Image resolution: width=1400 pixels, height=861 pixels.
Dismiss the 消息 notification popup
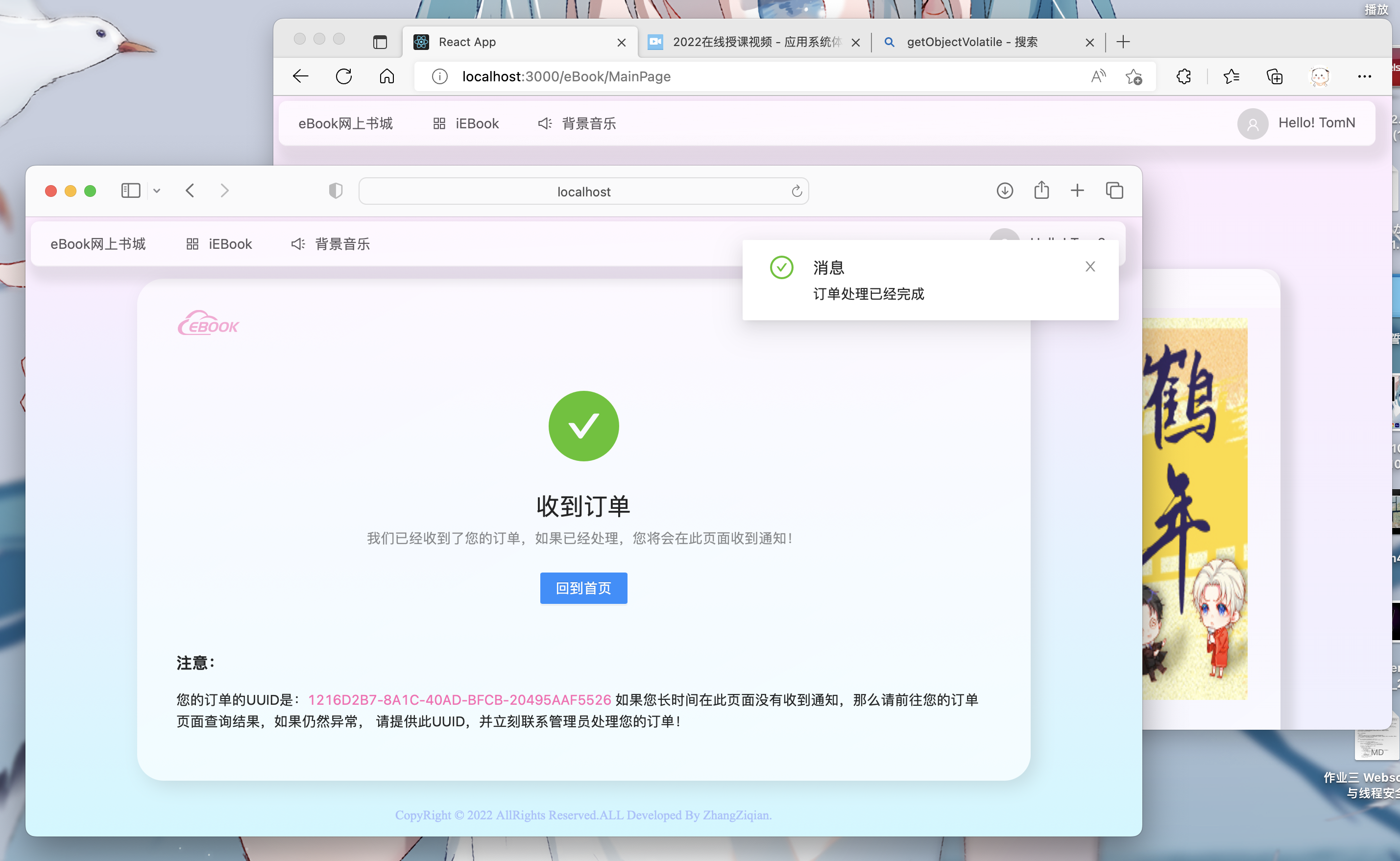1089,266
